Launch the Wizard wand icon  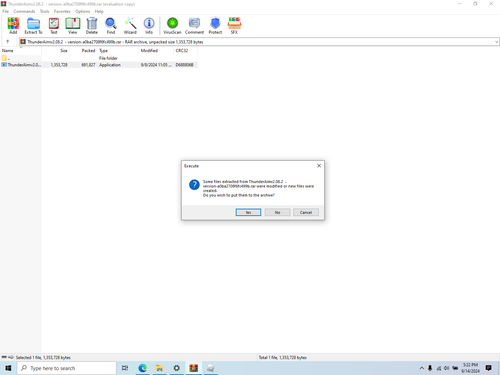tap(130, 26)
